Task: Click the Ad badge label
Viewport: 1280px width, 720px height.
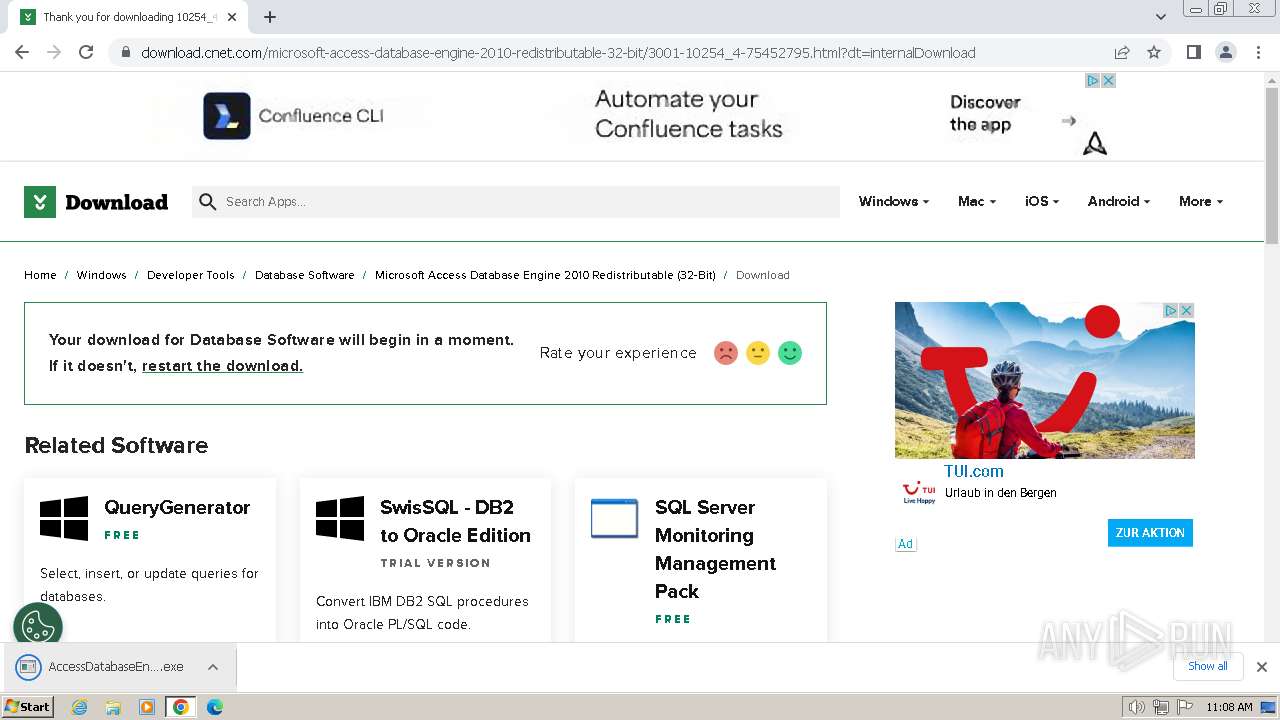Action: tap(905, 544)
